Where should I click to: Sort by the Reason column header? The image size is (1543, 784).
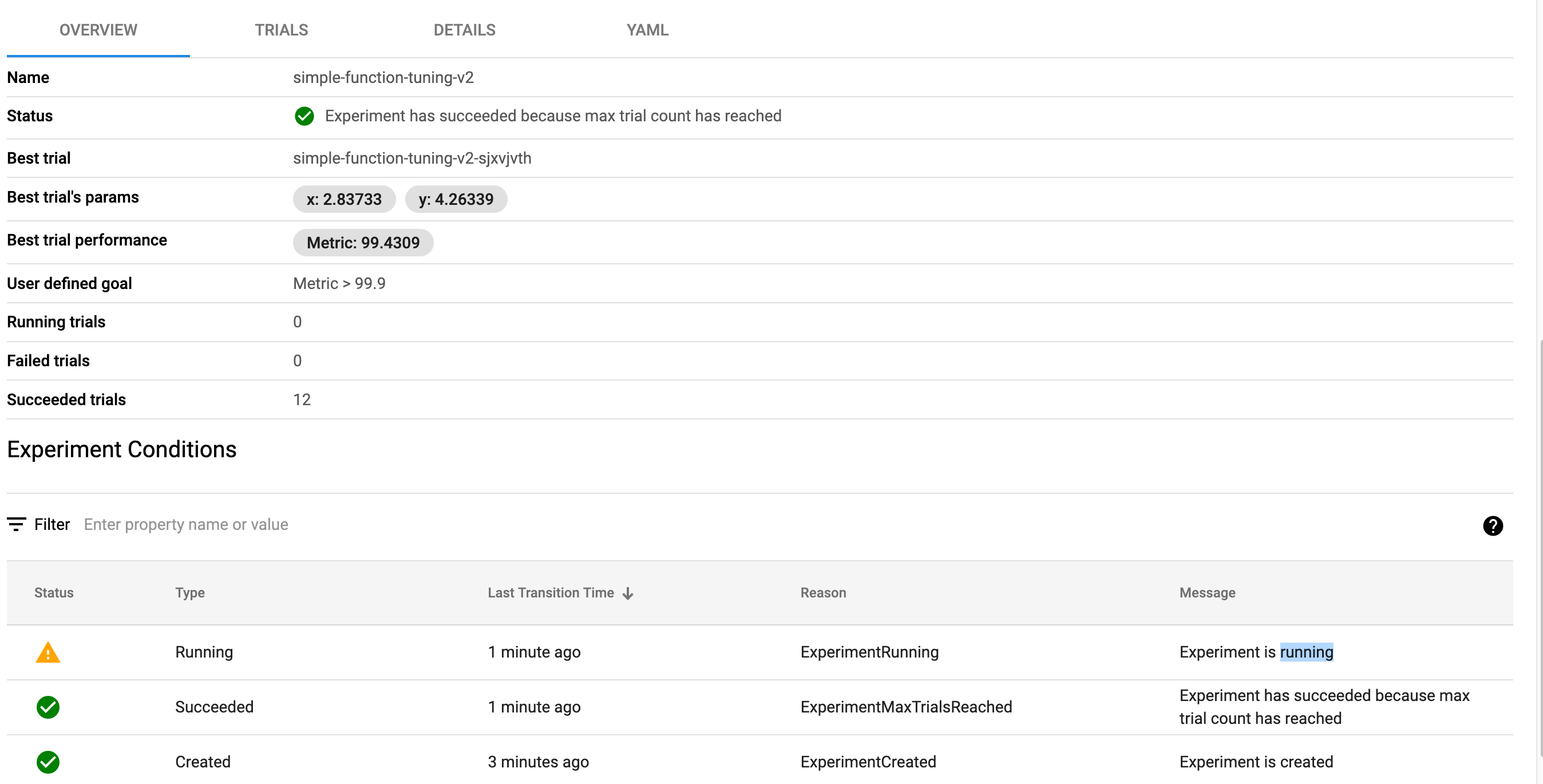point(823,592)
